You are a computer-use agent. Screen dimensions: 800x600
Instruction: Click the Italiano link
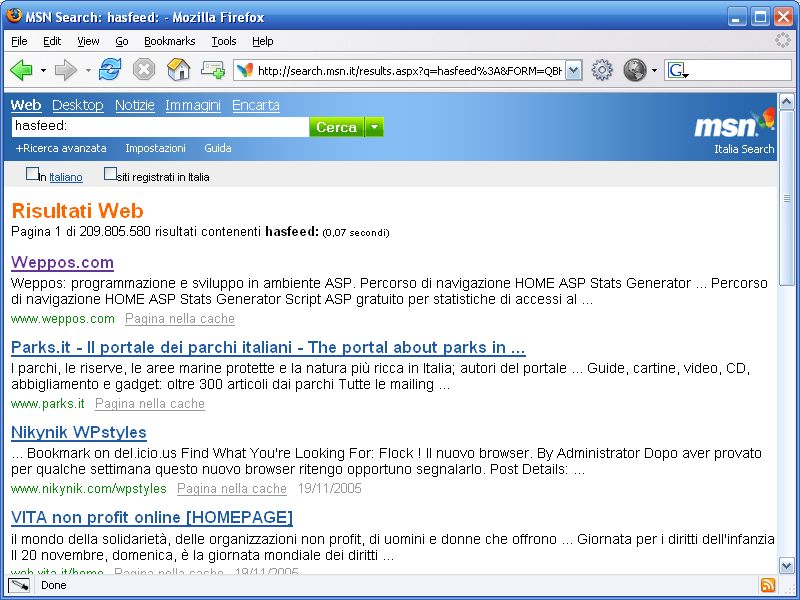(x=66, y=177)
